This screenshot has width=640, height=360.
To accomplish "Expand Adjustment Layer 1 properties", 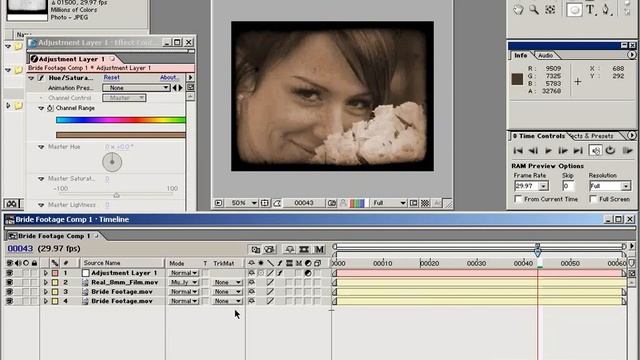I will (46, 273).
